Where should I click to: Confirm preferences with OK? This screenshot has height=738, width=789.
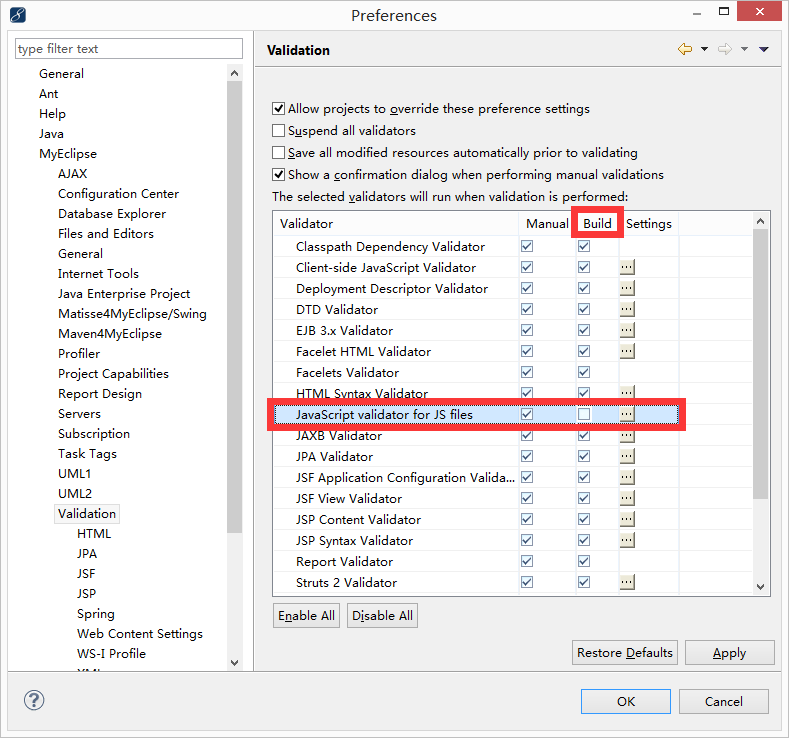(626, 701)
